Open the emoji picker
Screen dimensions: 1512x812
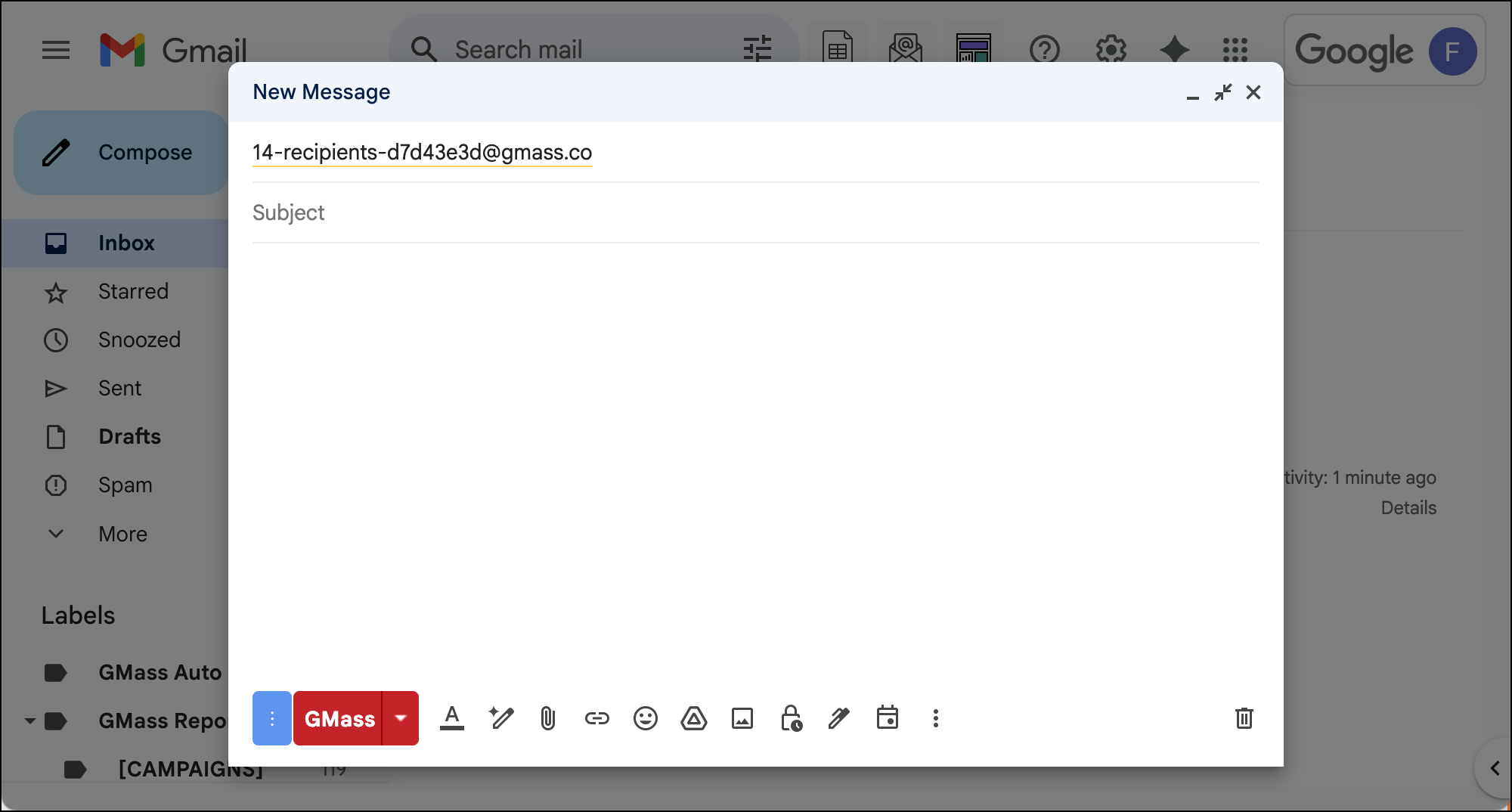645,718
